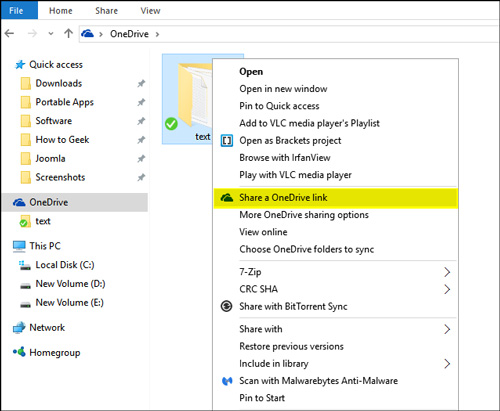The height and width of the screenshot is (411, 500).
Task: Open Portable Apps in Quick access
Action: [x=65, y=102]
